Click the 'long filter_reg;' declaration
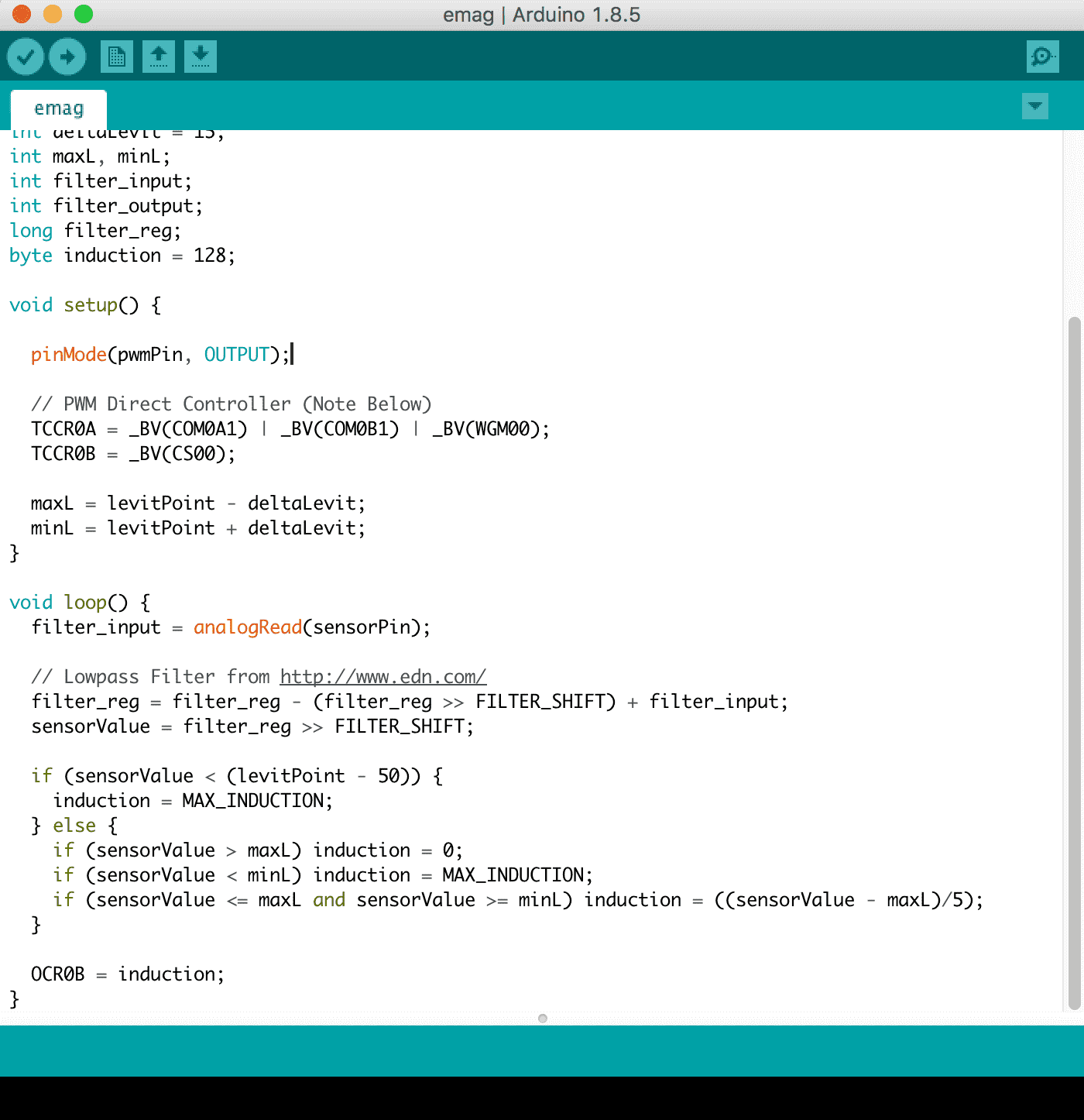 click(95, 231)
